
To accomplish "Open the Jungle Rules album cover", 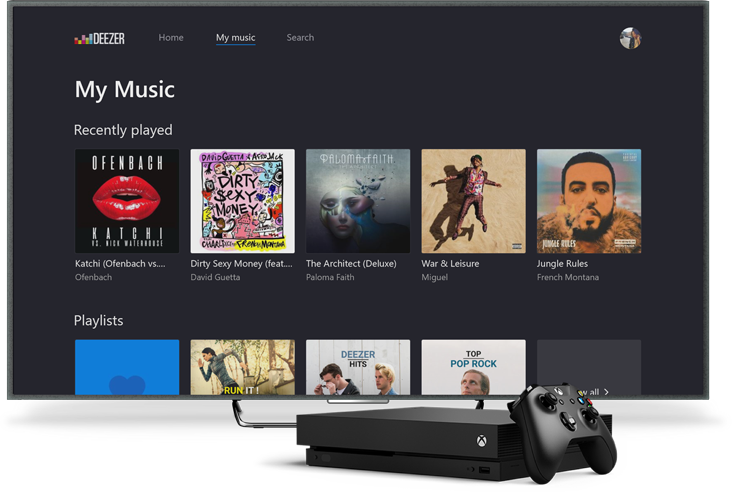I will coord(589,201).
